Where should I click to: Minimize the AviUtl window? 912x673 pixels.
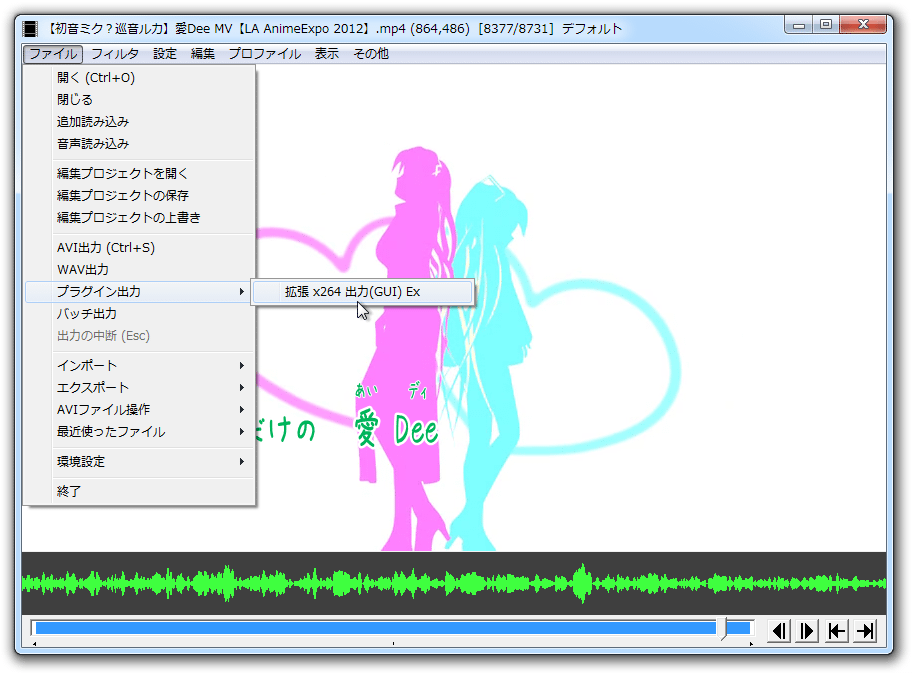coord(799,25)
